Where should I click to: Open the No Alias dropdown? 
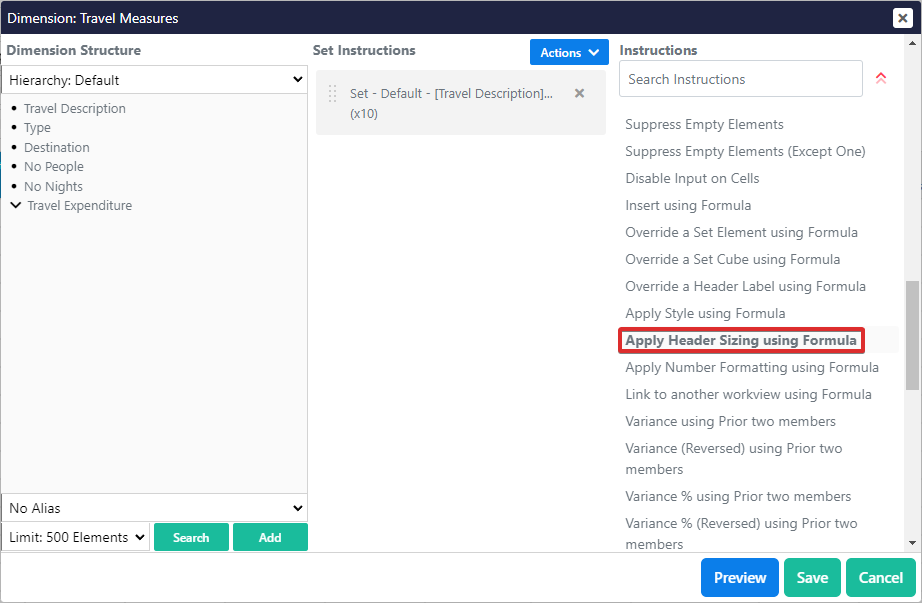(154, 508)
